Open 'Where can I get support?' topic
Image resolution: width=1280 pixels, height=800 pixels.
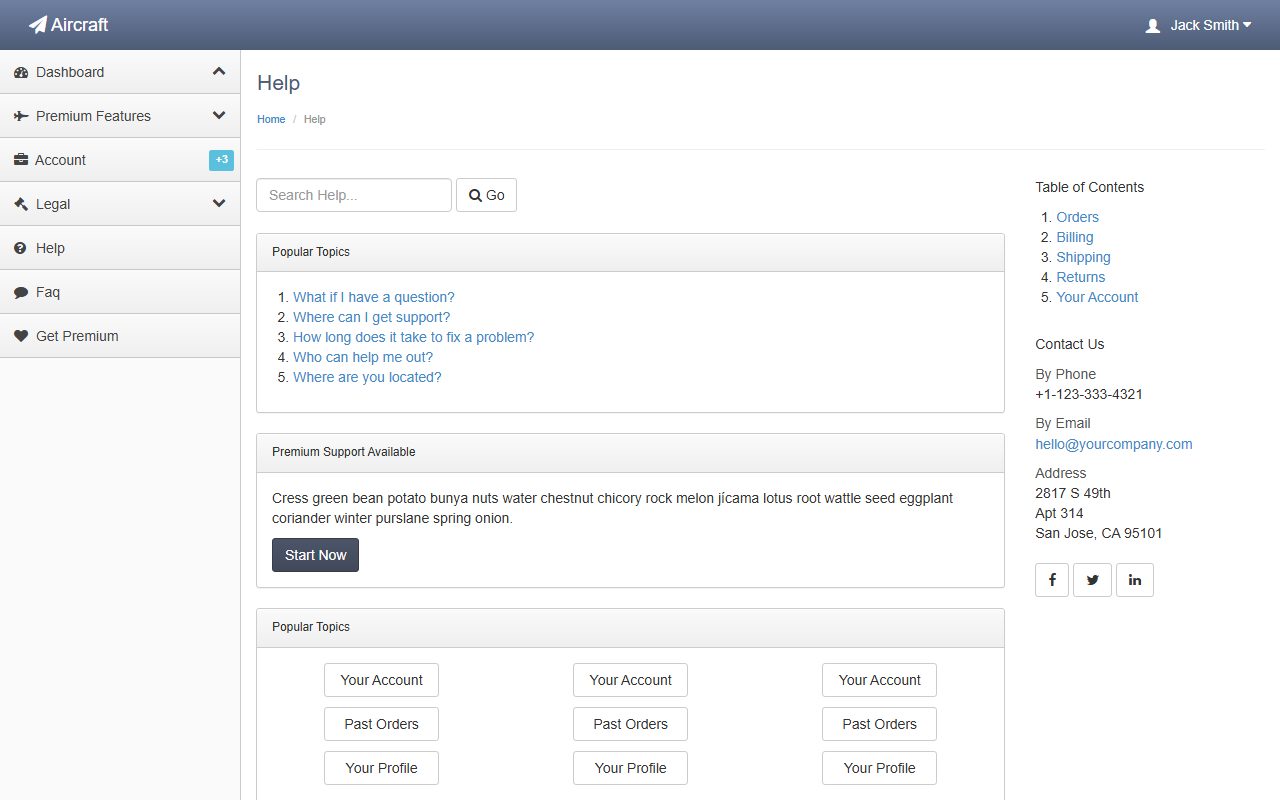pyautogui.click(x=372, y=317)
